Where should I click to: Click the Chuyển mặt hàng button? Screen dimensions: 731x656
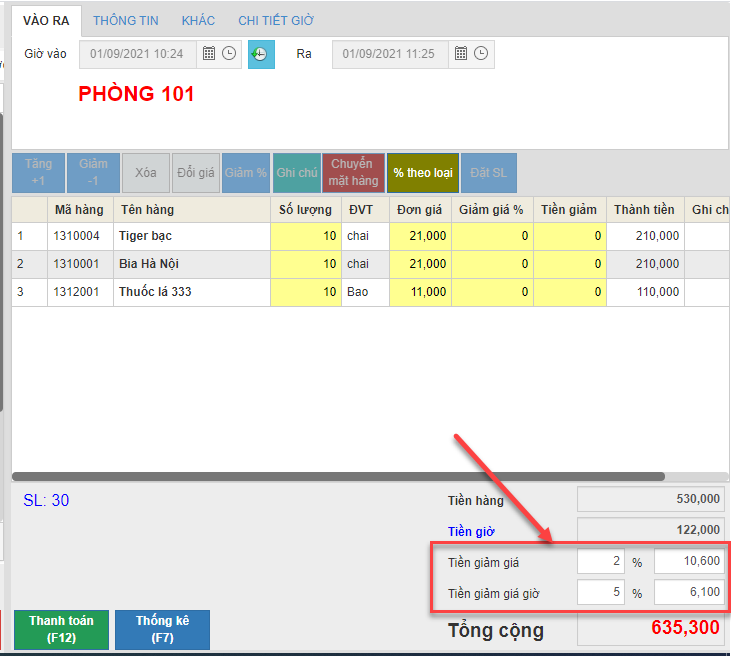click(x=354, y=173)
